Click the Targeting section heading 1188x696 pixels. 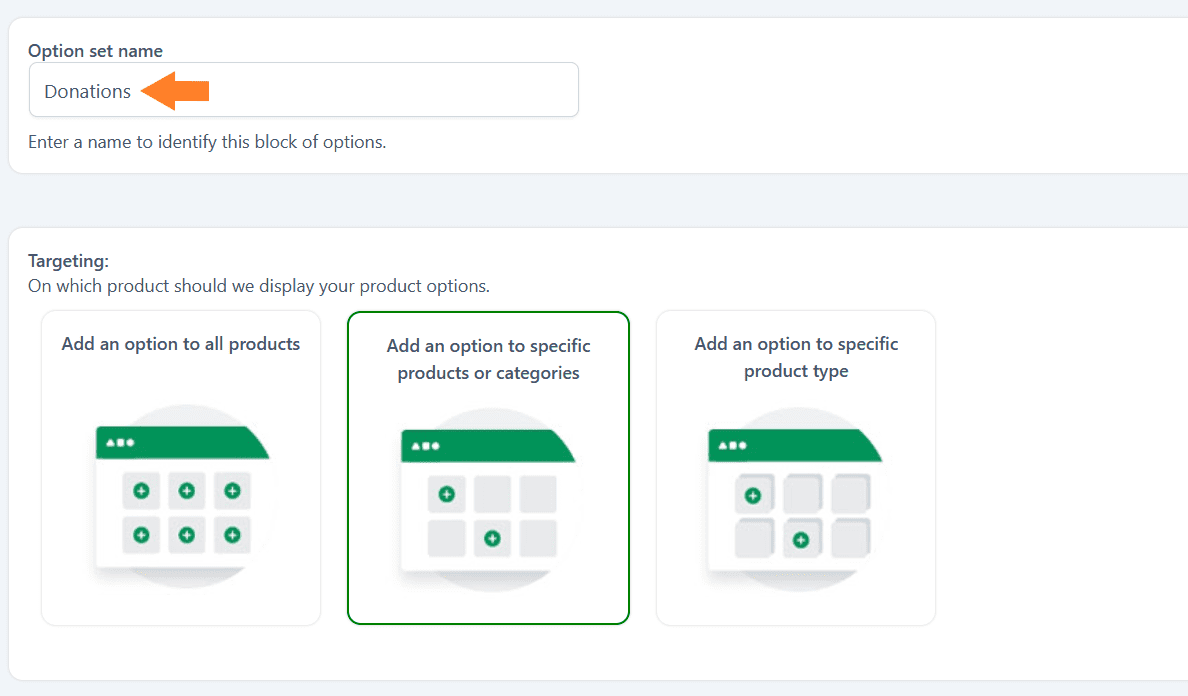(68, 261)
